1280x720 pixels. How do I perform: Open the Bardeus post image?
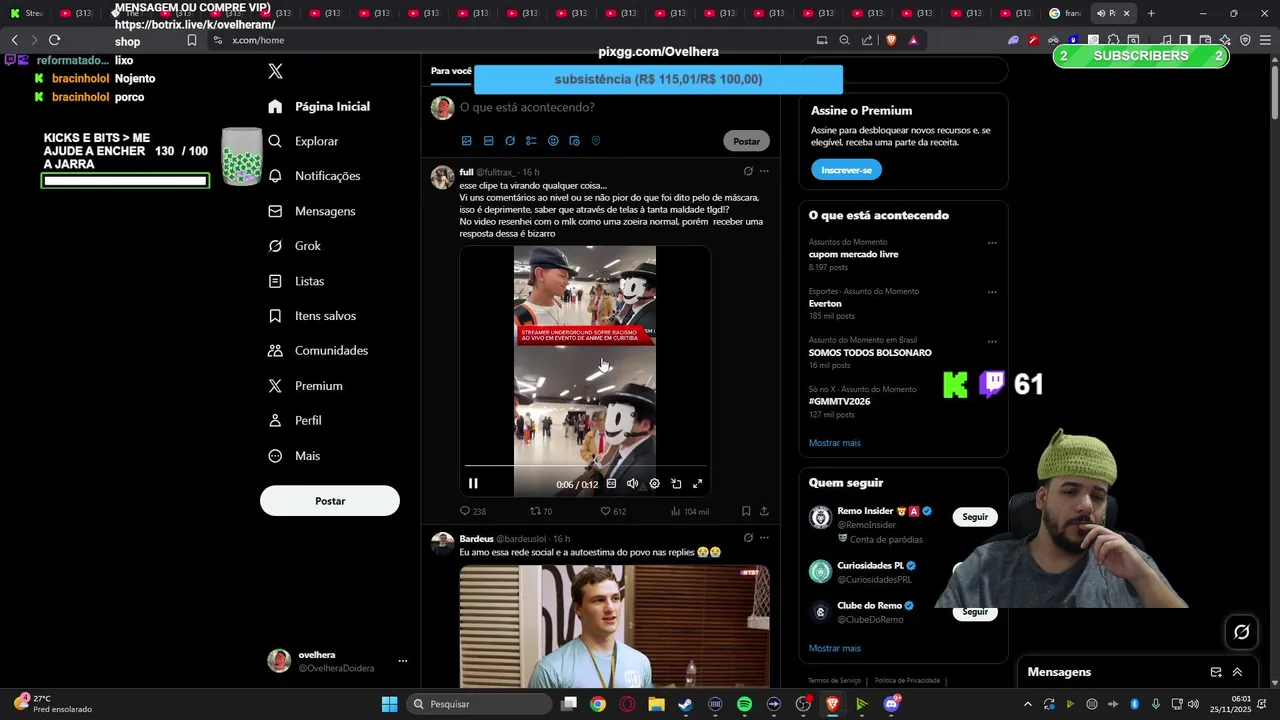[614, 626]
